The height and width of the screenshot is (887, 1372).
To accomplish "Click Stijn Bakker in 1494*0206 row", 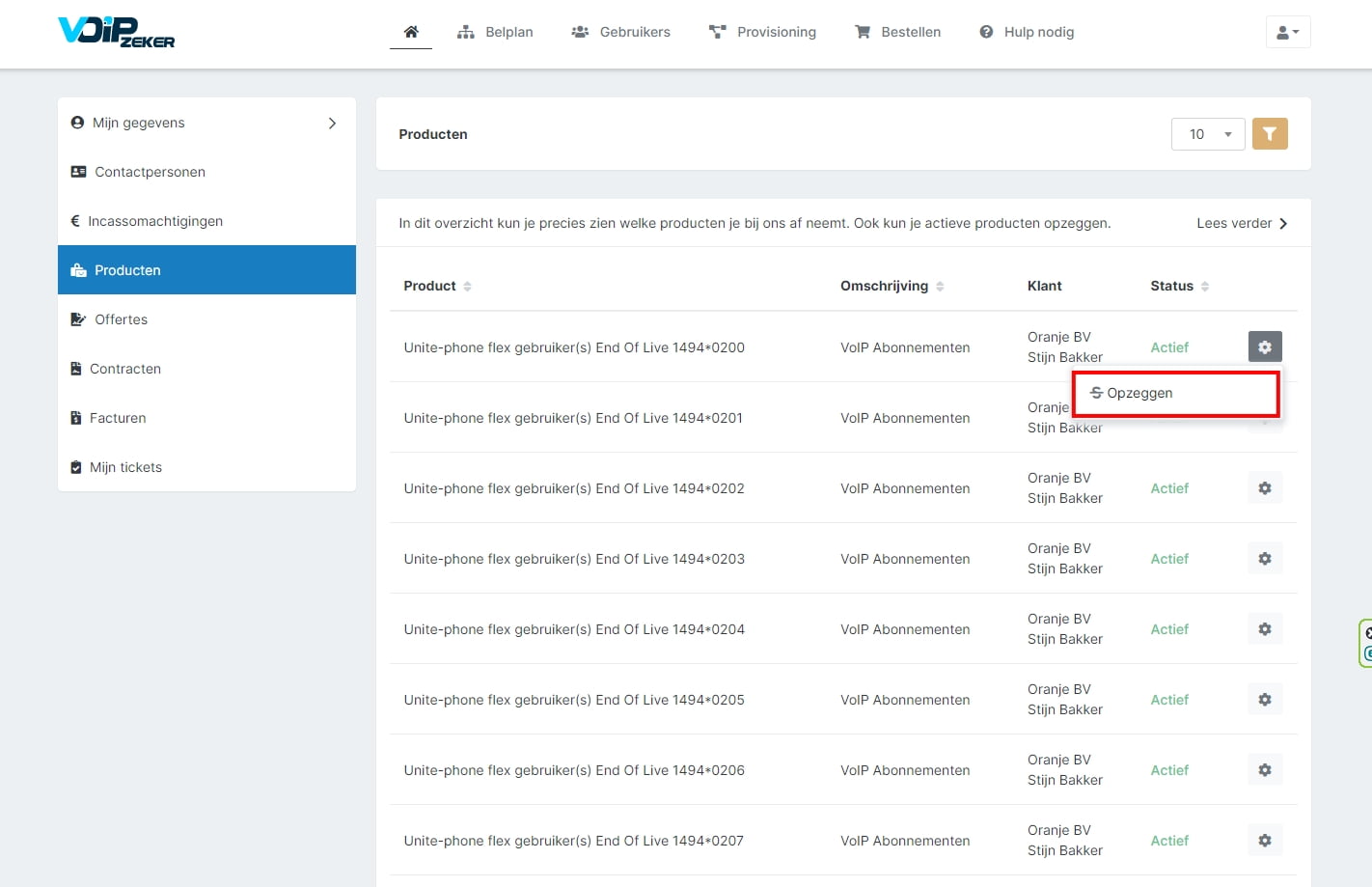I will click(x=1065, y=780).
